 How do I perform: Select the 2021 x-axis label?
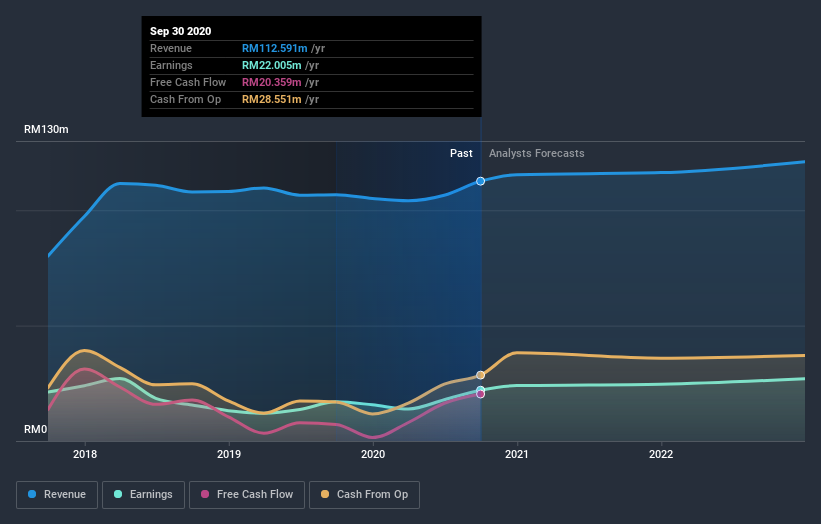coord(517,454)
